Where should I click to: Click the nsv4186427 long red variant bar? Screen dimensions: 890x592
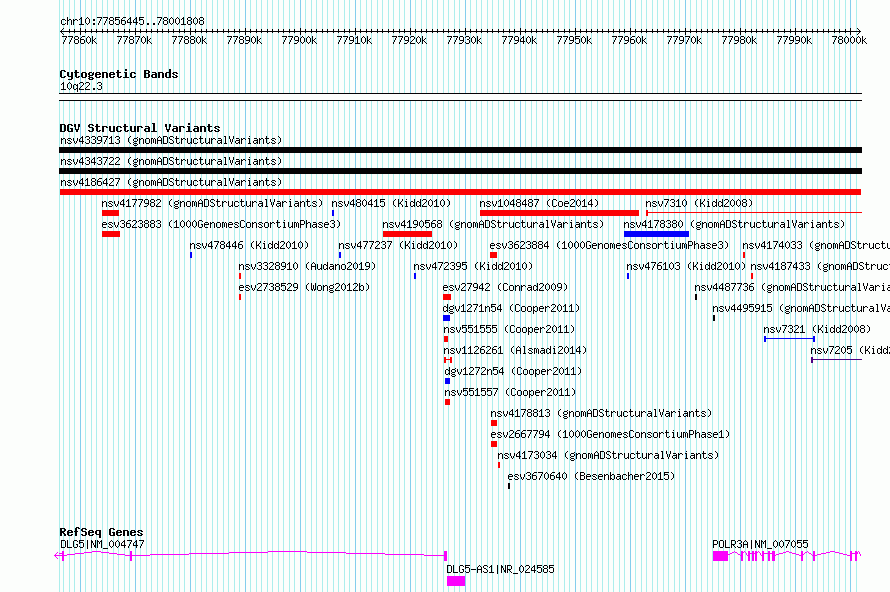[x=460, y=192]
